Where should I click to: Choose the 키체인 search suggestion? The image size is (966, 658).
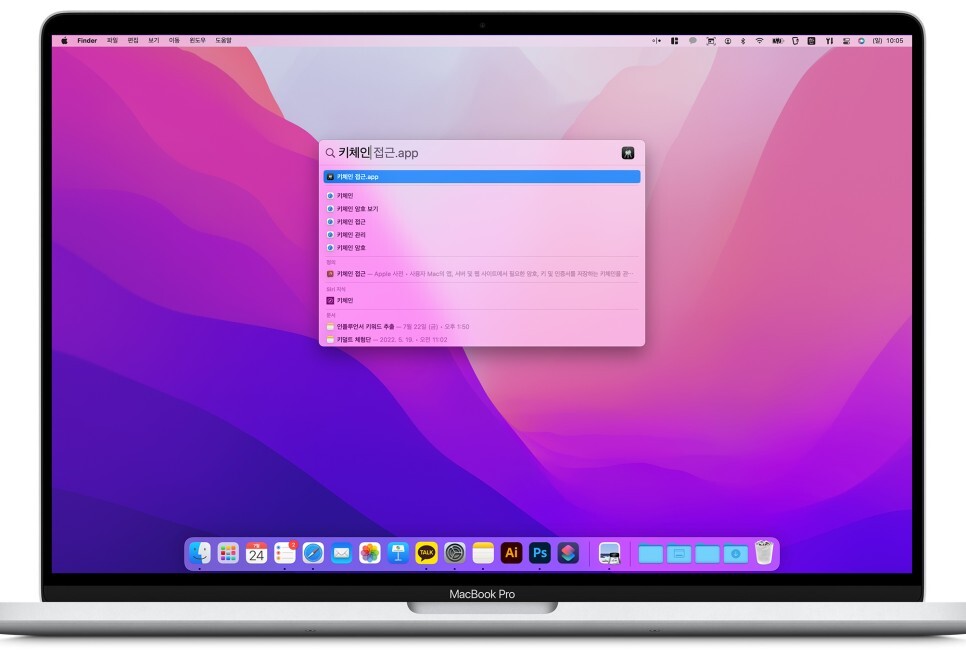[x=482, y=196]
